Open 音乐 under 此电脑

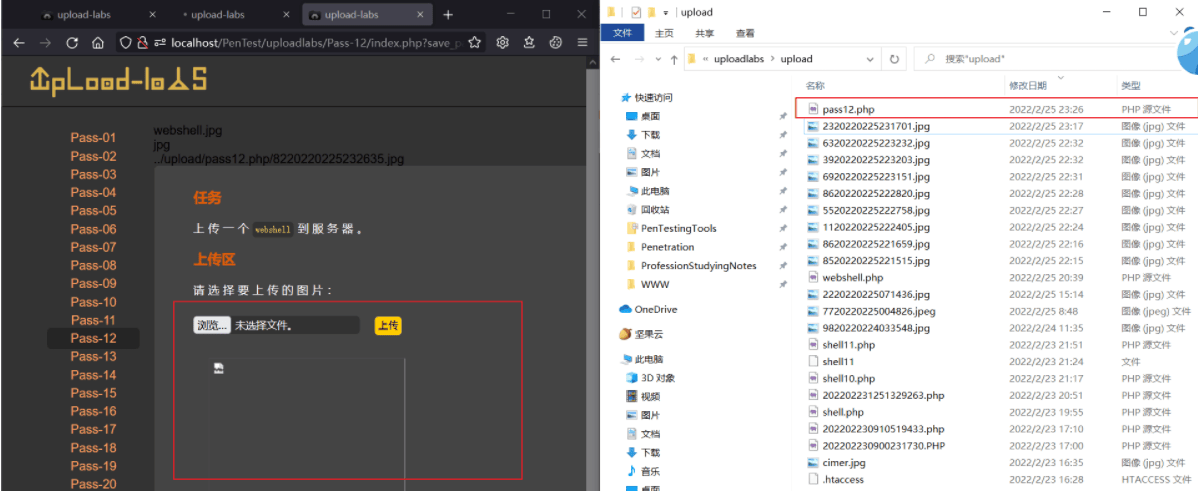point(650,471)
